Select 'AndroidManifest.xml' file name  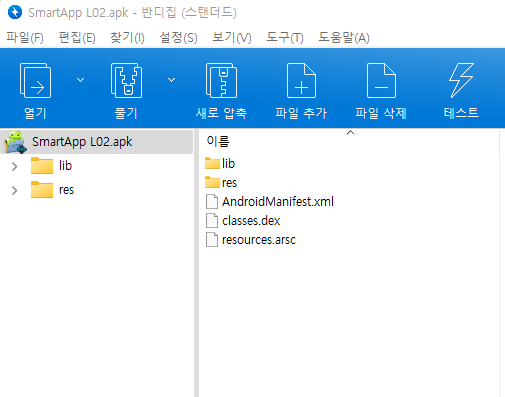278,202
